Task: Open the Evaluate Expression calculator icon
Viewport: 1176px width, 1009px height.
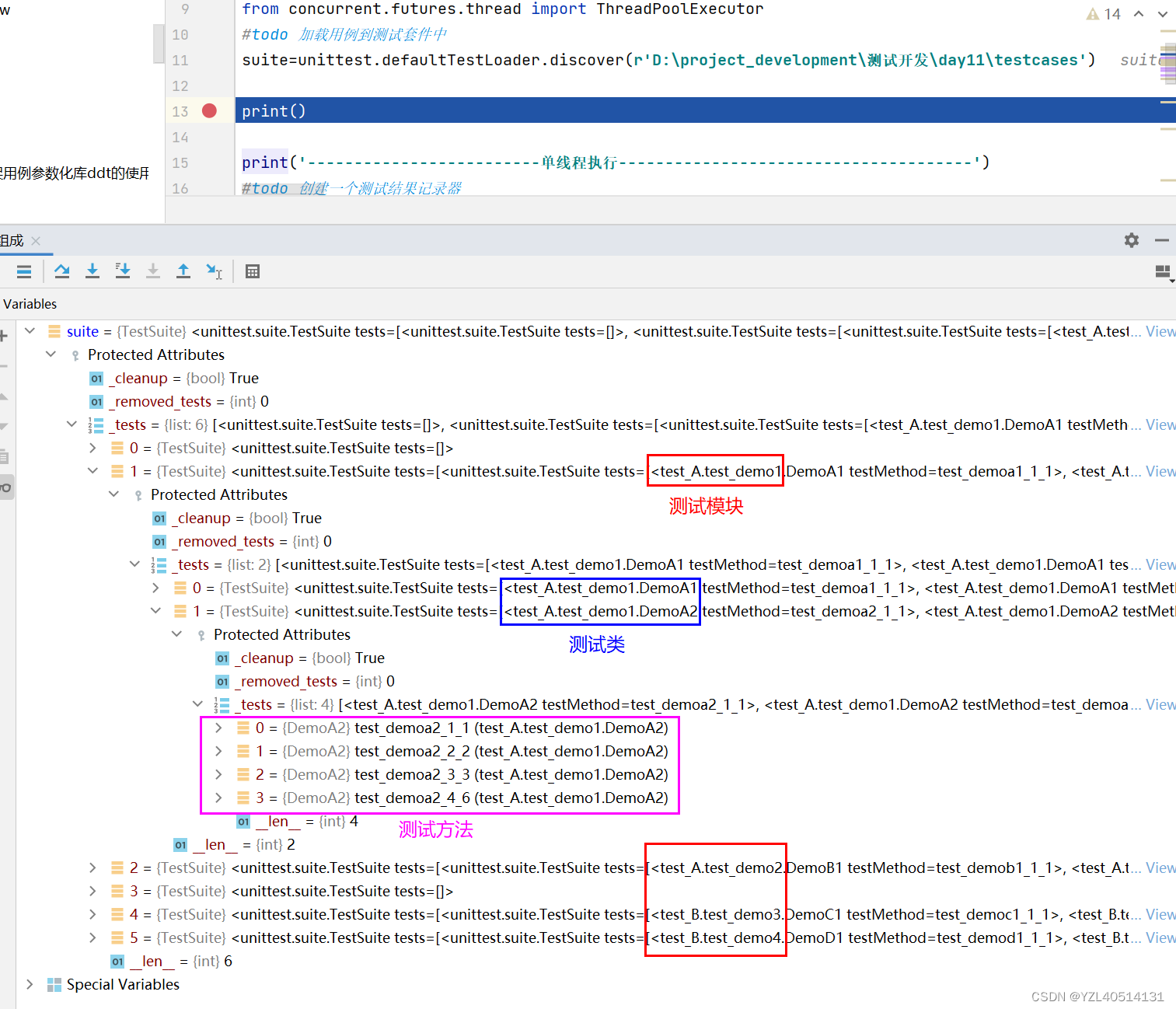Action: click(x=253, y=271)
